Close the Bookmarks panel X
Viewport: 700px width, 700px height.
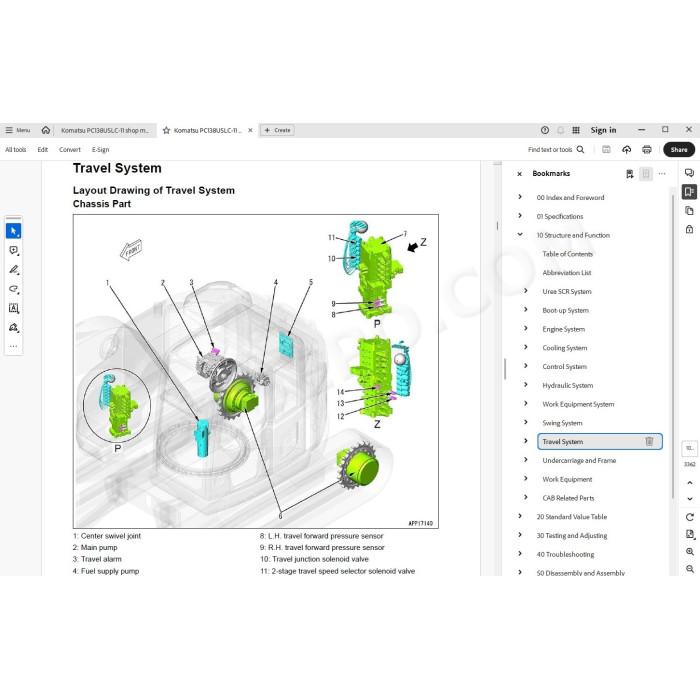pyautogui.click(x=519, y=174)
